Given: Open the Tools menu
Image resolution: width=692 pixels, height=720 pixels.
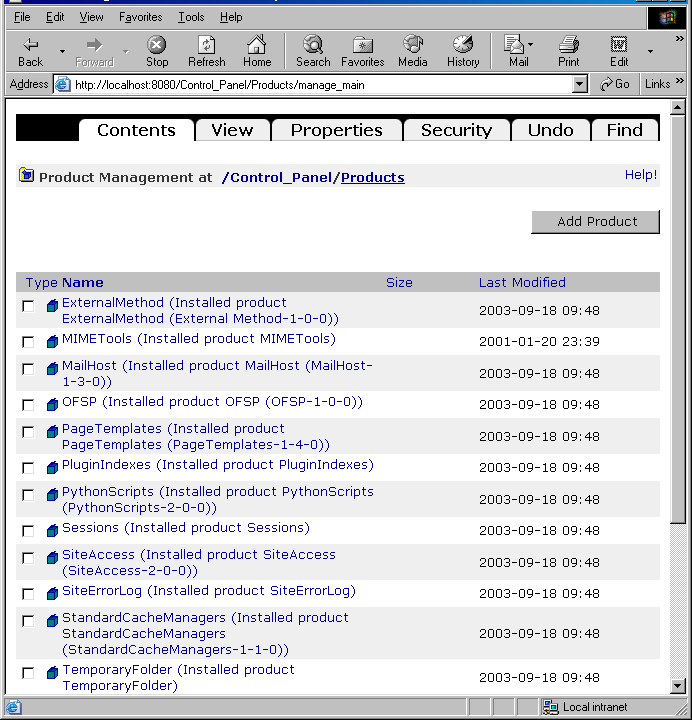Looking at the screenshot, I should [x=191, y=17].
